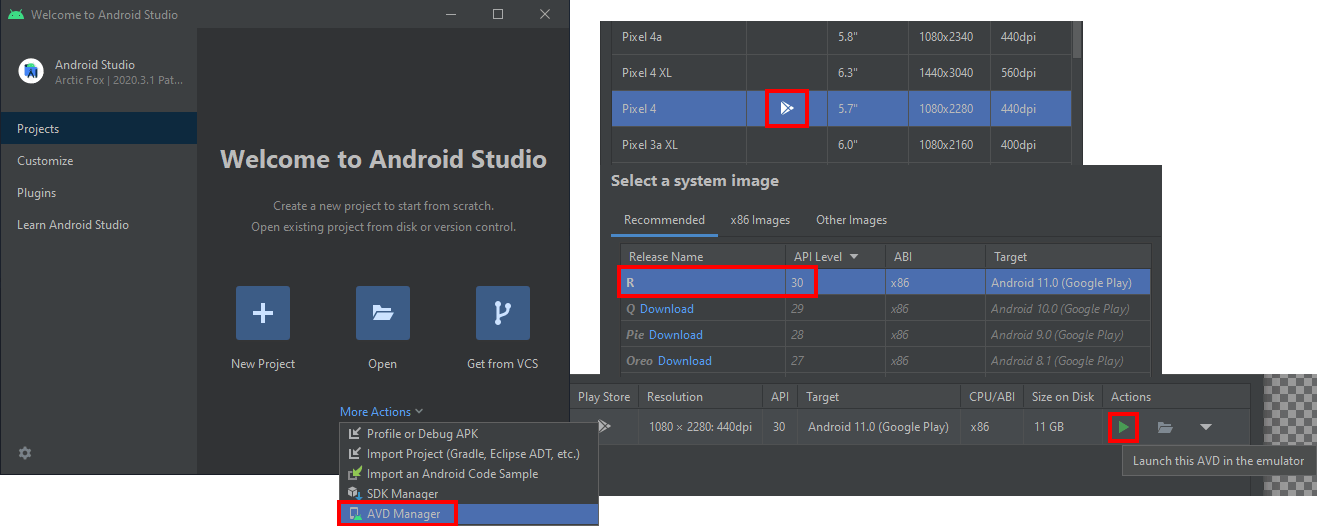Click the Profile or Debug APK icon
This screenshot has height=527, width=1317.
354,434
